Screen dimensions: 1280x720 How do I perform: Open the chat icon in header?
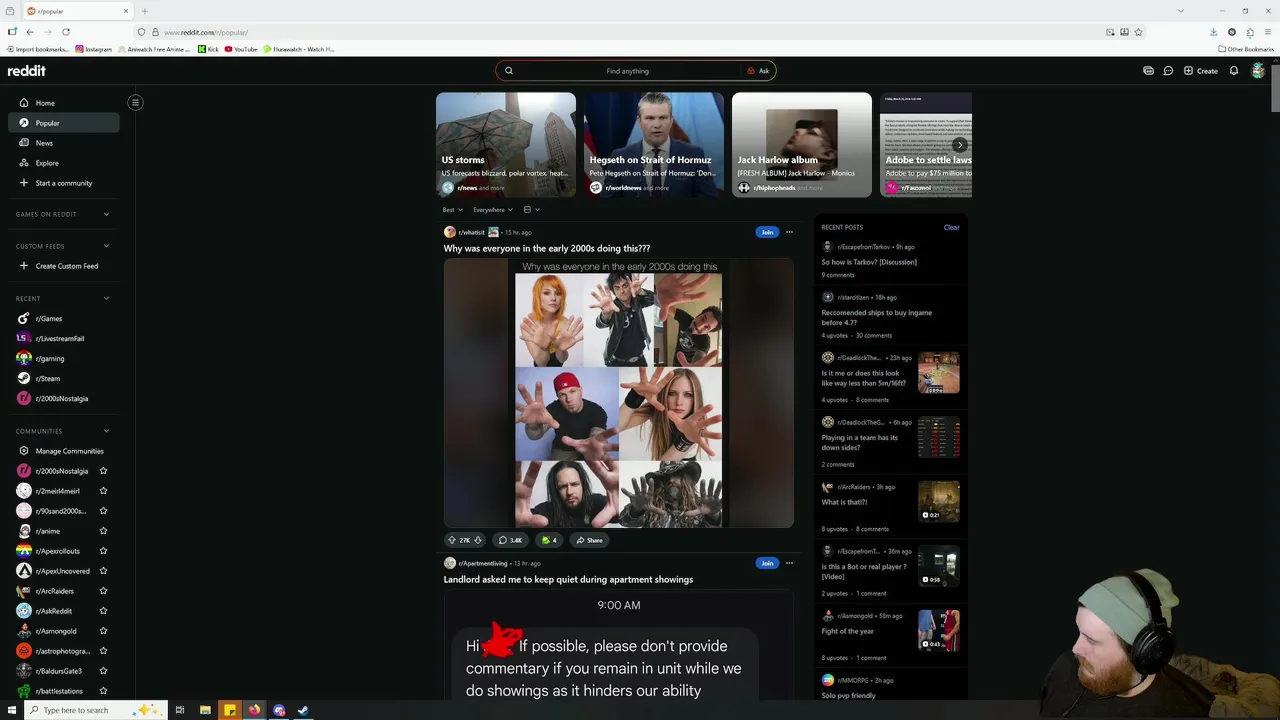(x=1168, y=71)
